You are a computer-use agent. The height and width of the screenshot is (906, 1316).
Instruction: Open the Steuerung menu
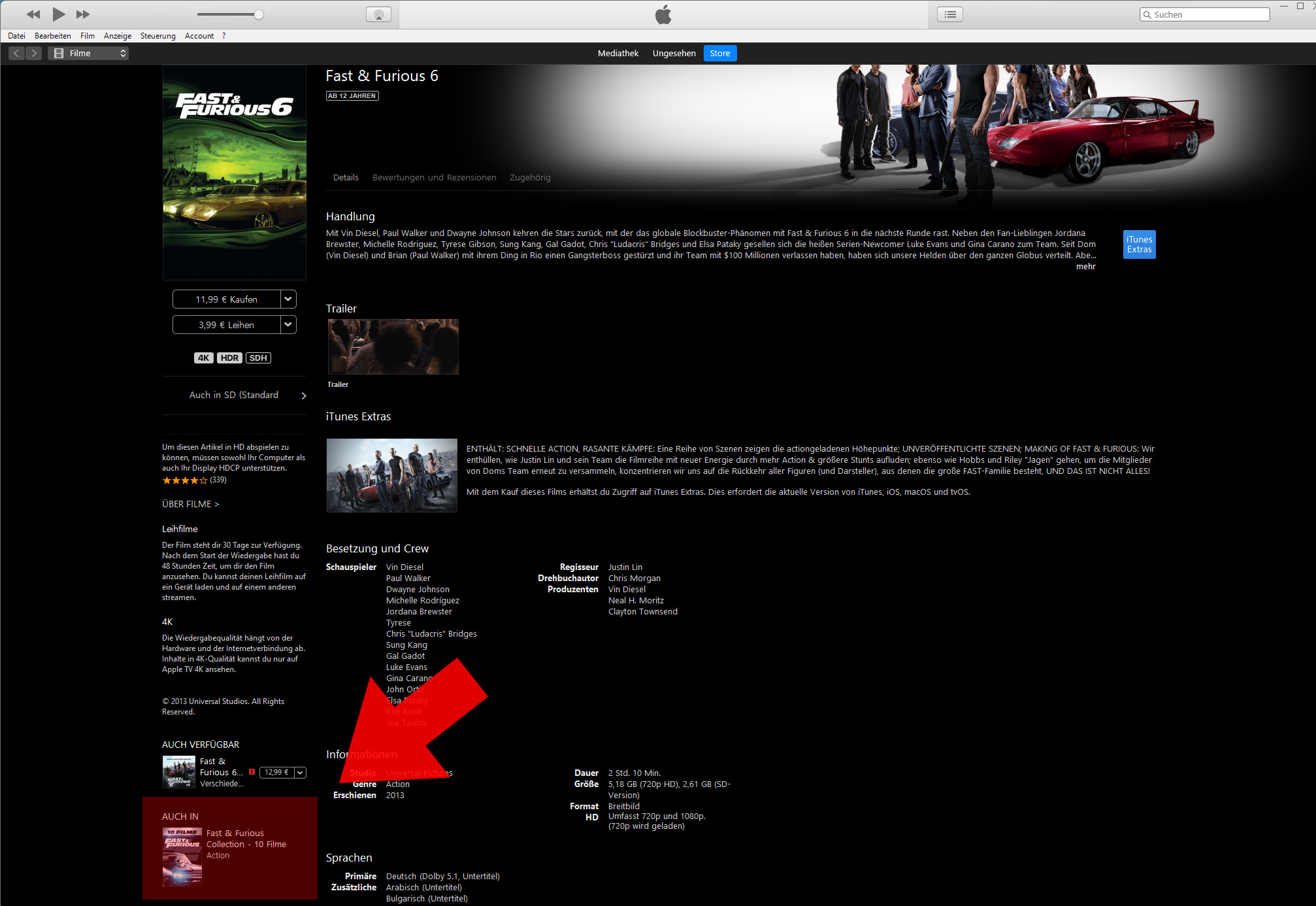point(157,36)
